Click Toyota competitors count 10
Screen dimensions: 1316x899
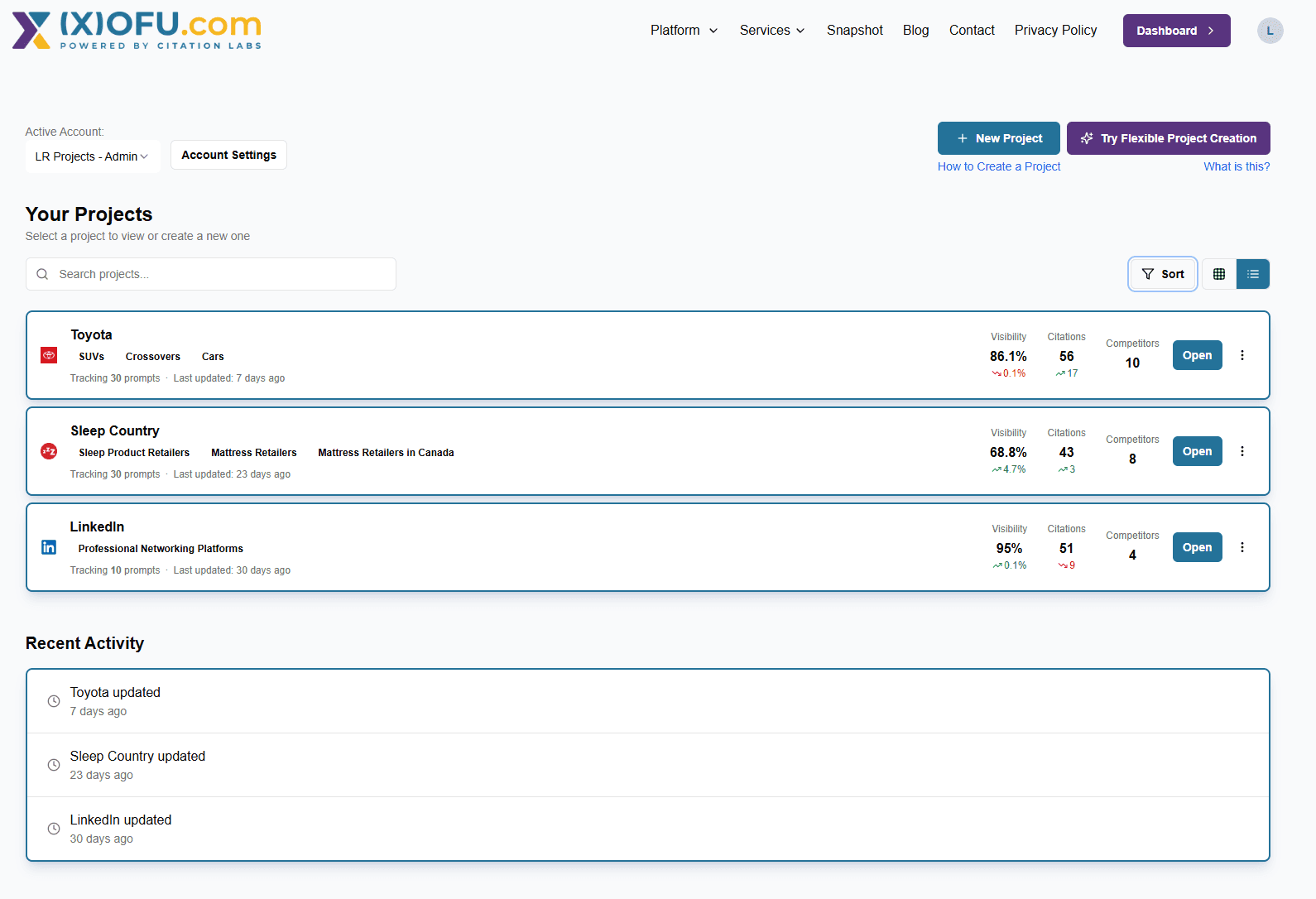click(x=1132, y=363)
